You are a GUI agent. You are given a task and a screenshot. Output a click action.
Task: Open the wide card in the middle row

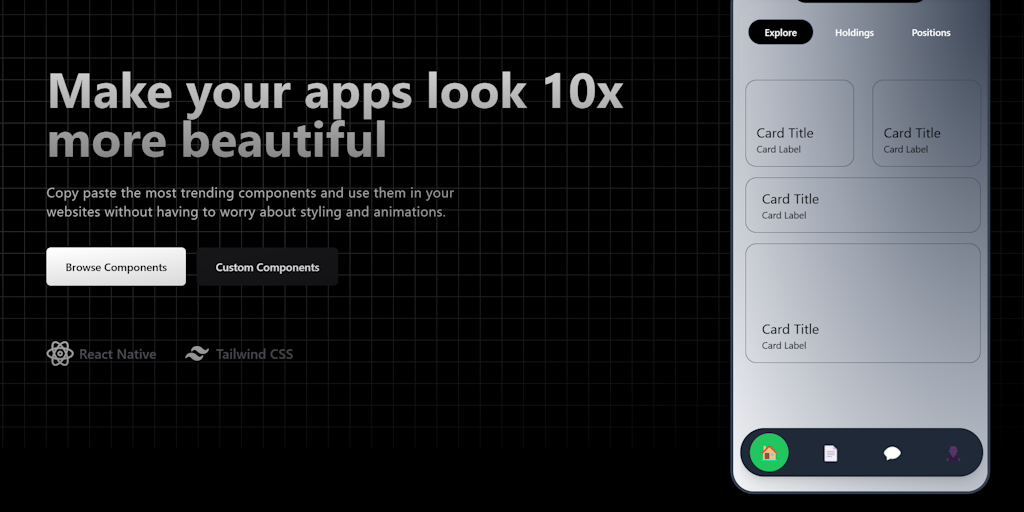[863, 205]
